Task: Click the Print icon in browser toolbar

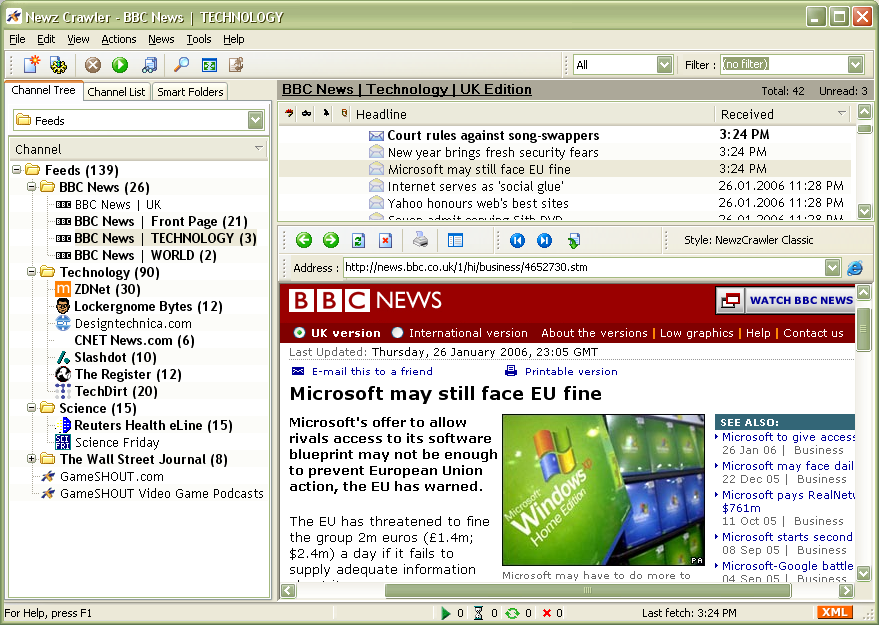Action: [x=421, y=240]
